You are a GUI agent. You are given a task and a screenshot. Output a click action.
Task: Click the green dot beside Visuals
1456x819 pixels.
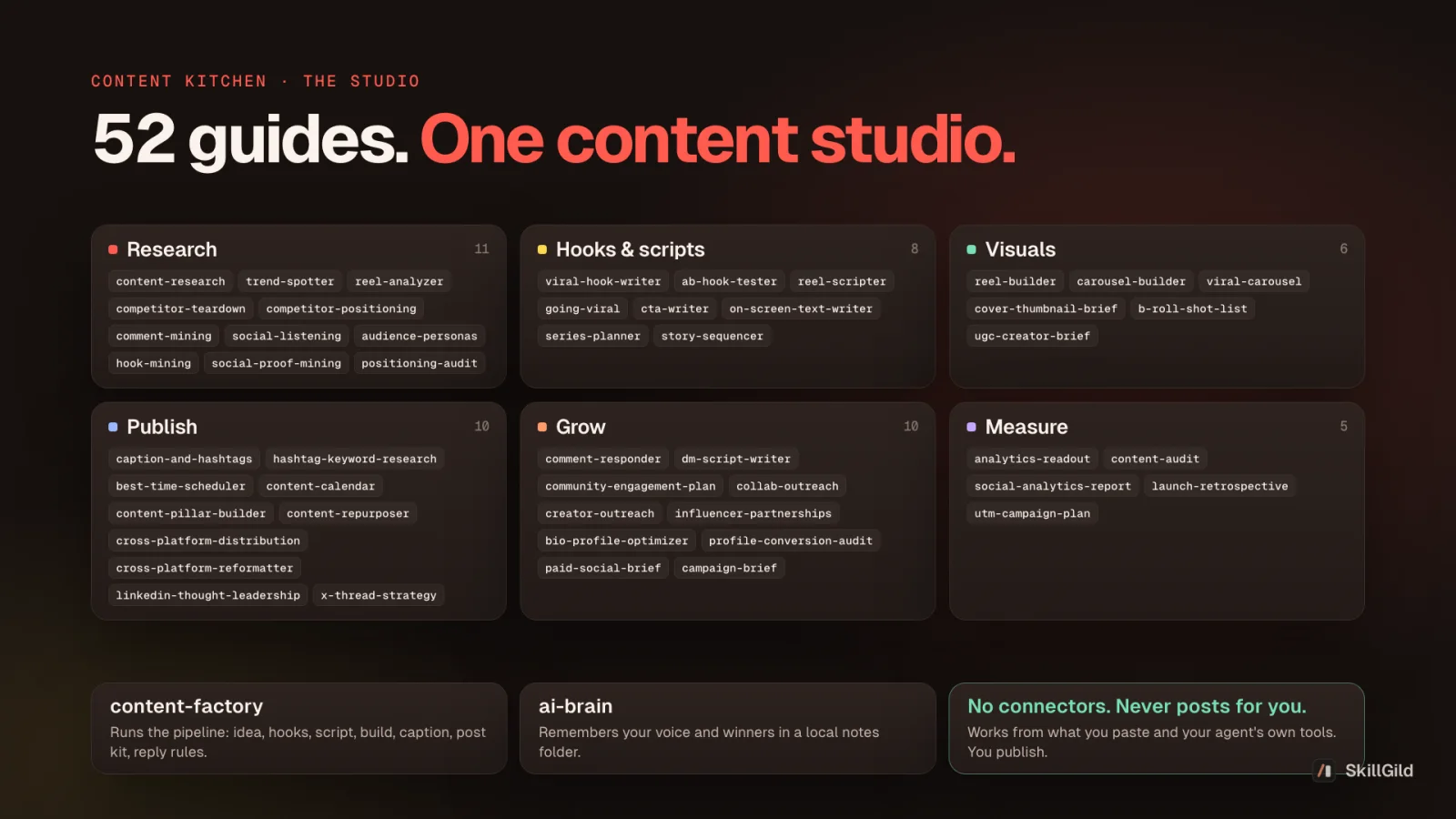tap(971, 249)
